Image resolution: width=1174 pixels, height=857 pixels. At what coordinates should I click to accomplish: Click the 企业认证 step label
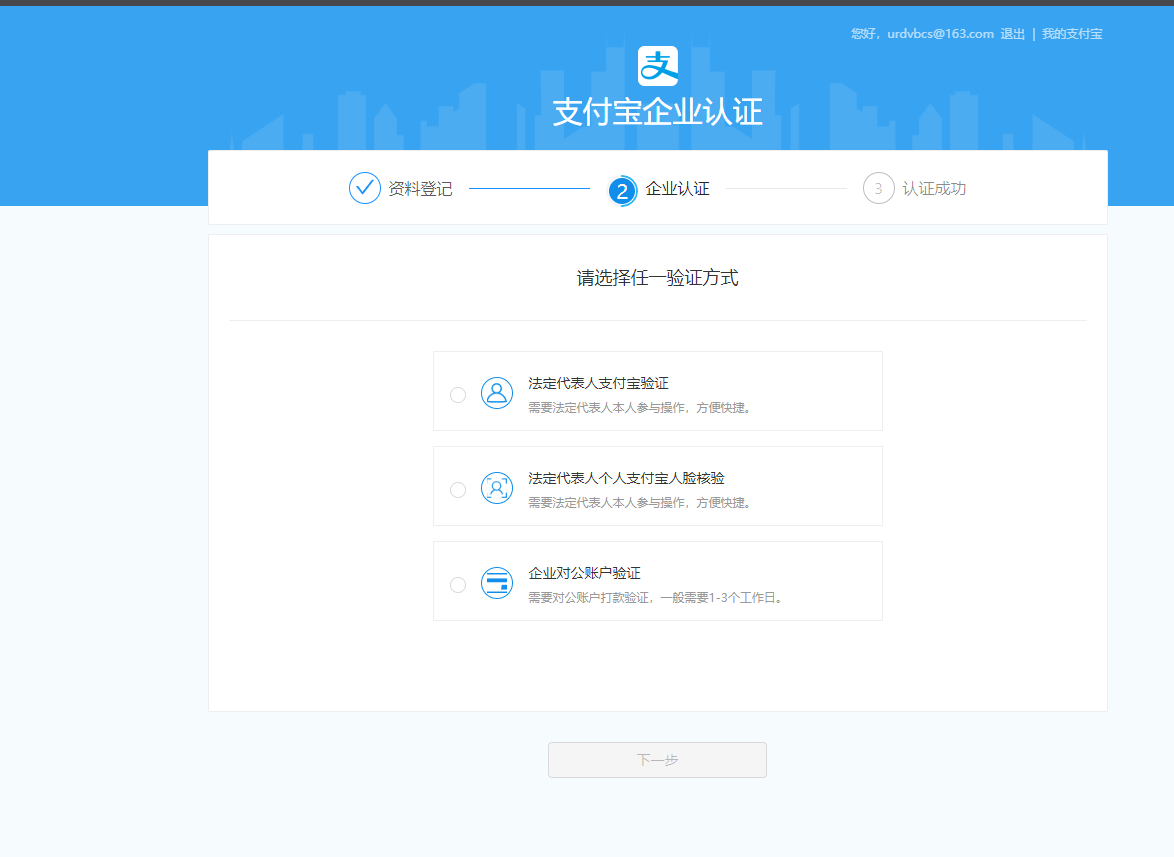pyautogui.click(x=678, y=189)
